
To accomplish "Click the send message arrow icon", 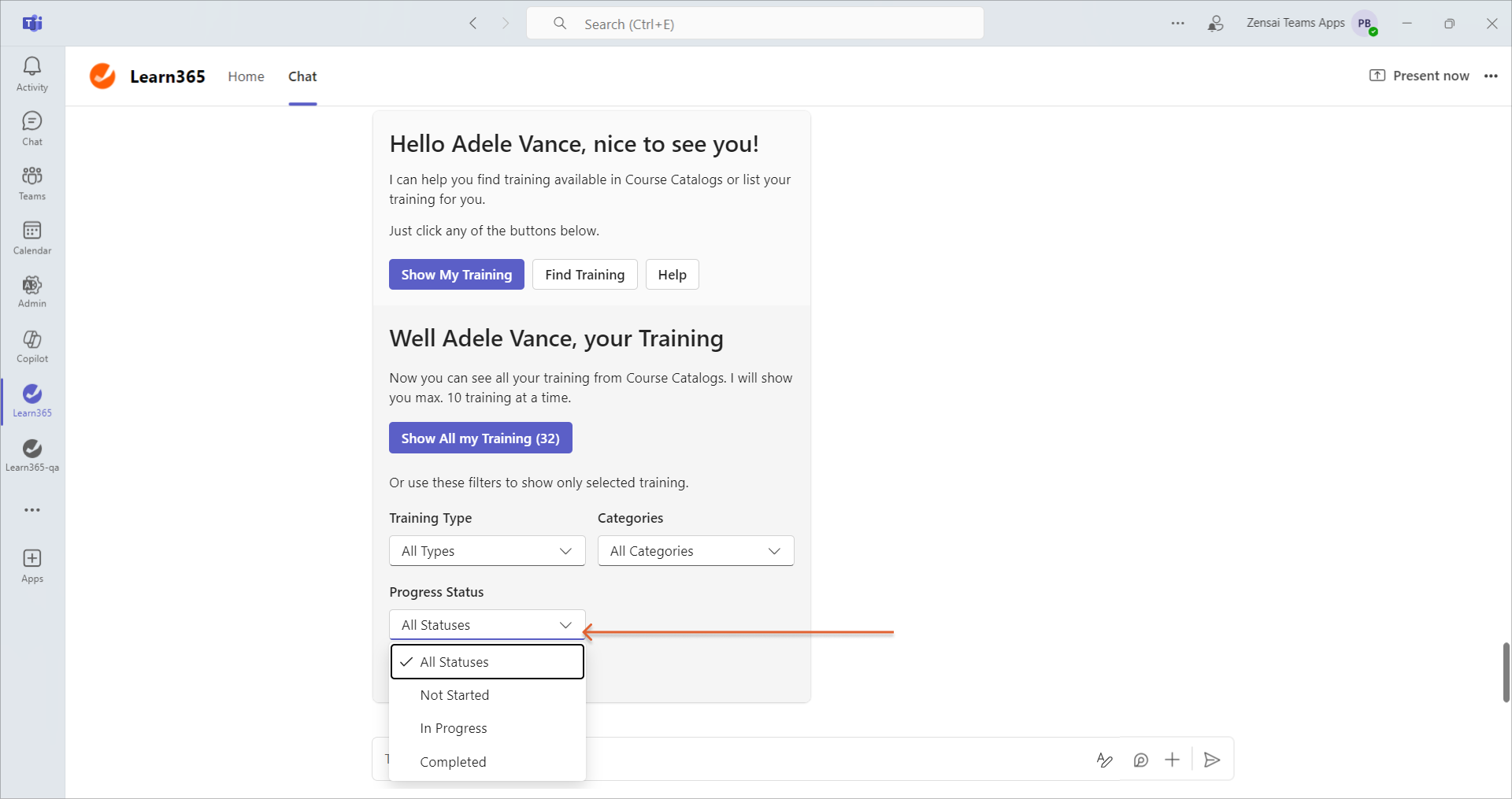I will (x=1212, y=760).
